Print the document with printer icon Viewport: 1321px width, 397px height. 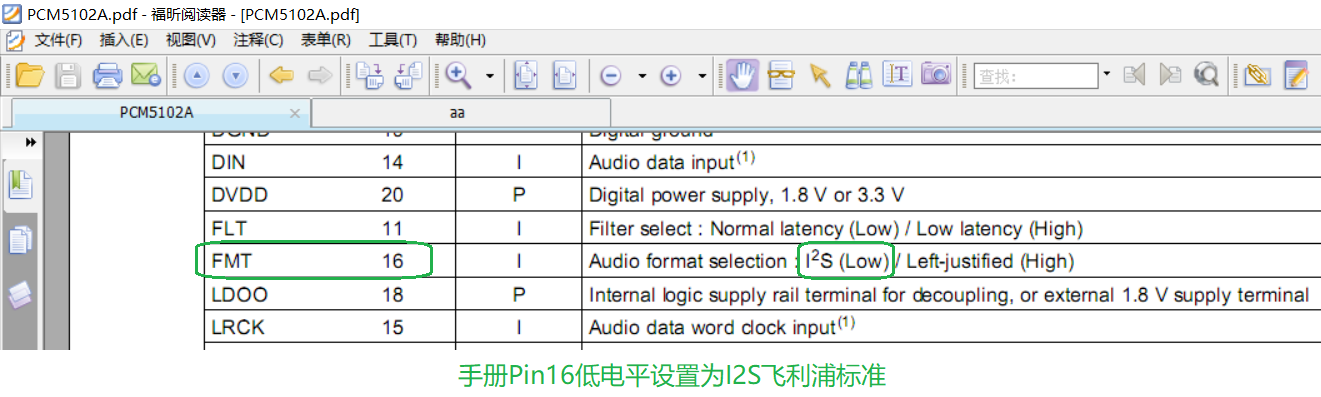pyautogui.click(x=107, y=75)
